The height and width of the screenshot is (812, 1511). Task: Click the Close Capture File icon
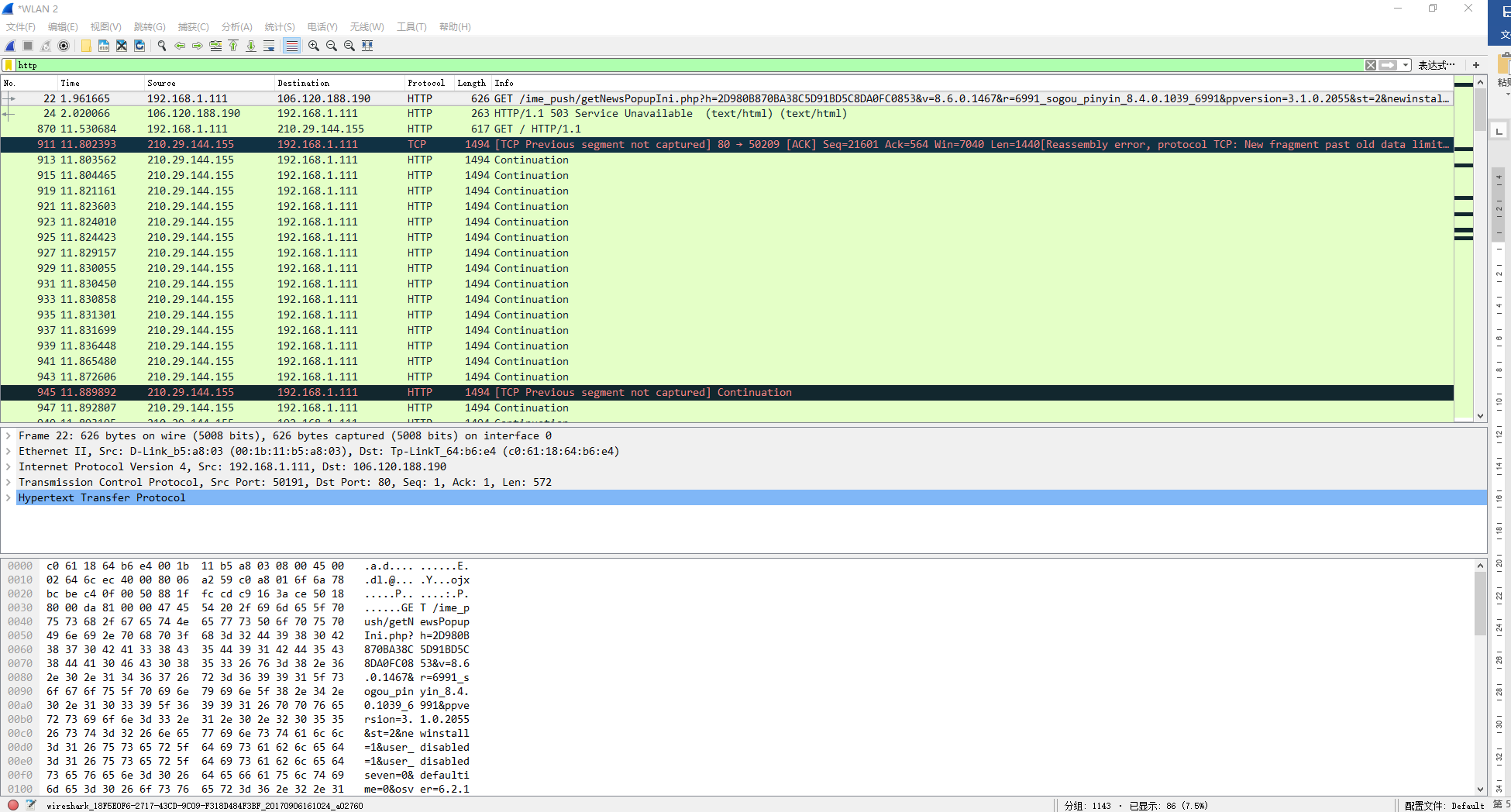coord(122,46)
